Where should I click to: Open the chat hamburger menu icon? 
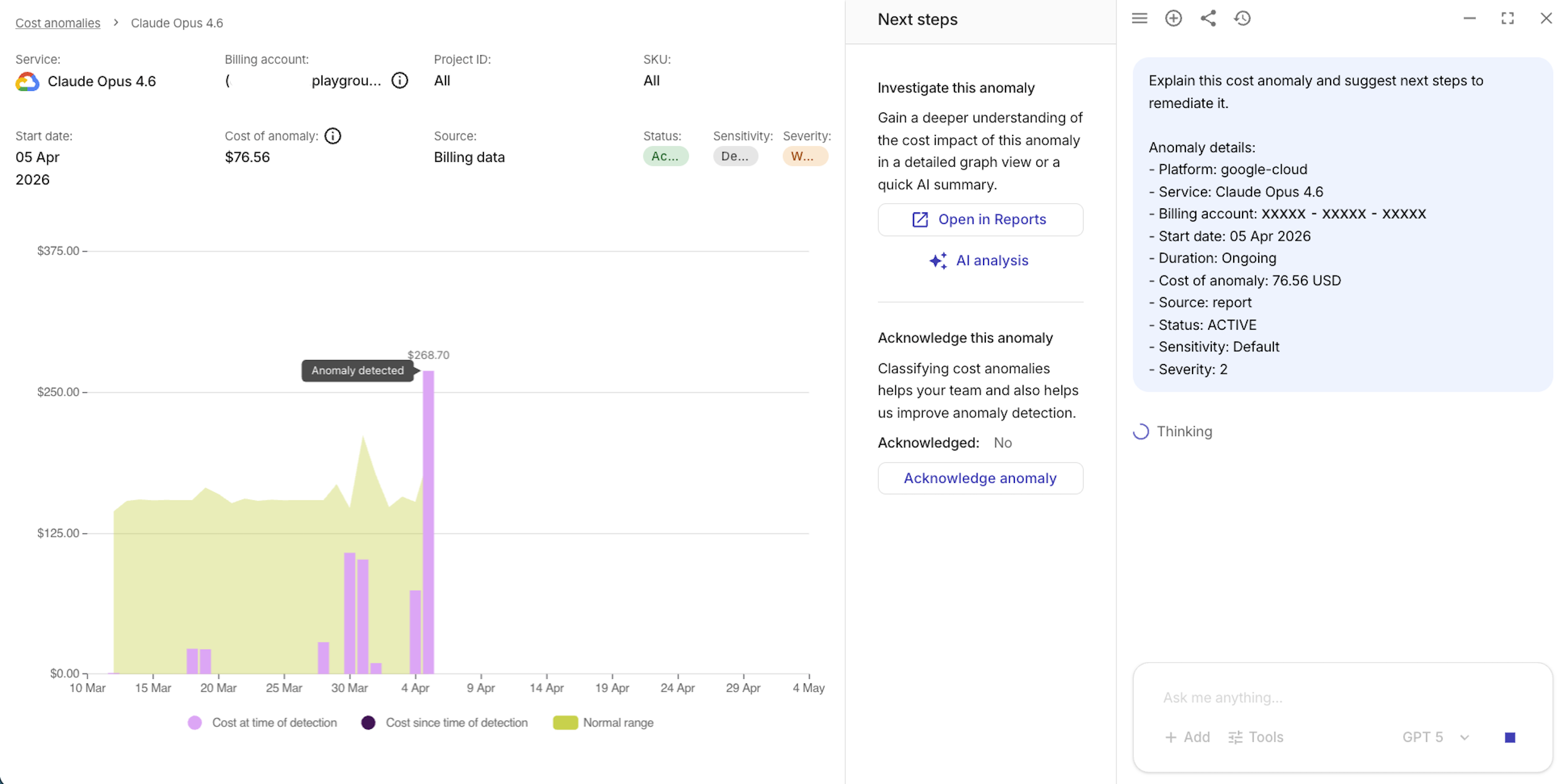point(1139,18)
